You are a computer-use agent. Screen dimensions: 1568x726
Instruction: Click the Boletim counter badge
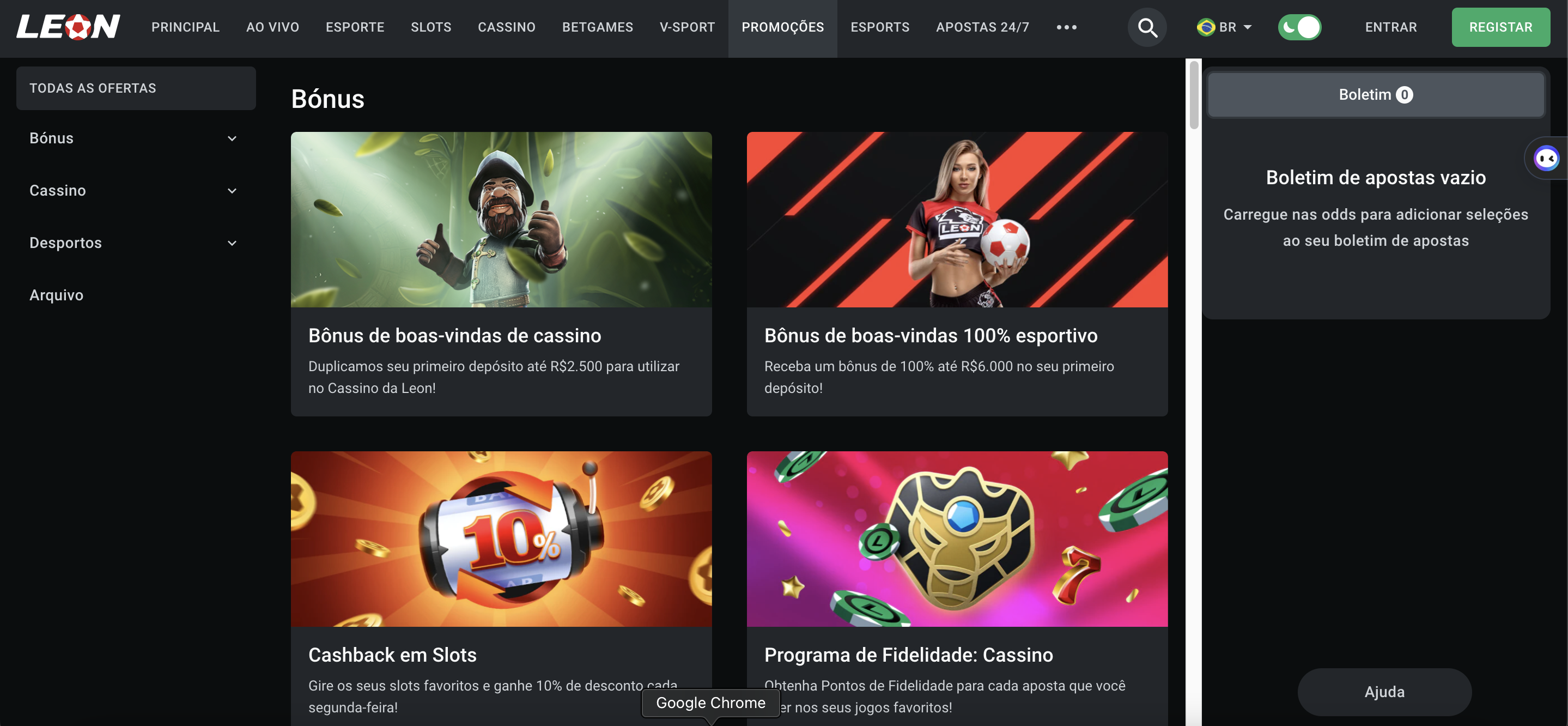click(1404, 95)
